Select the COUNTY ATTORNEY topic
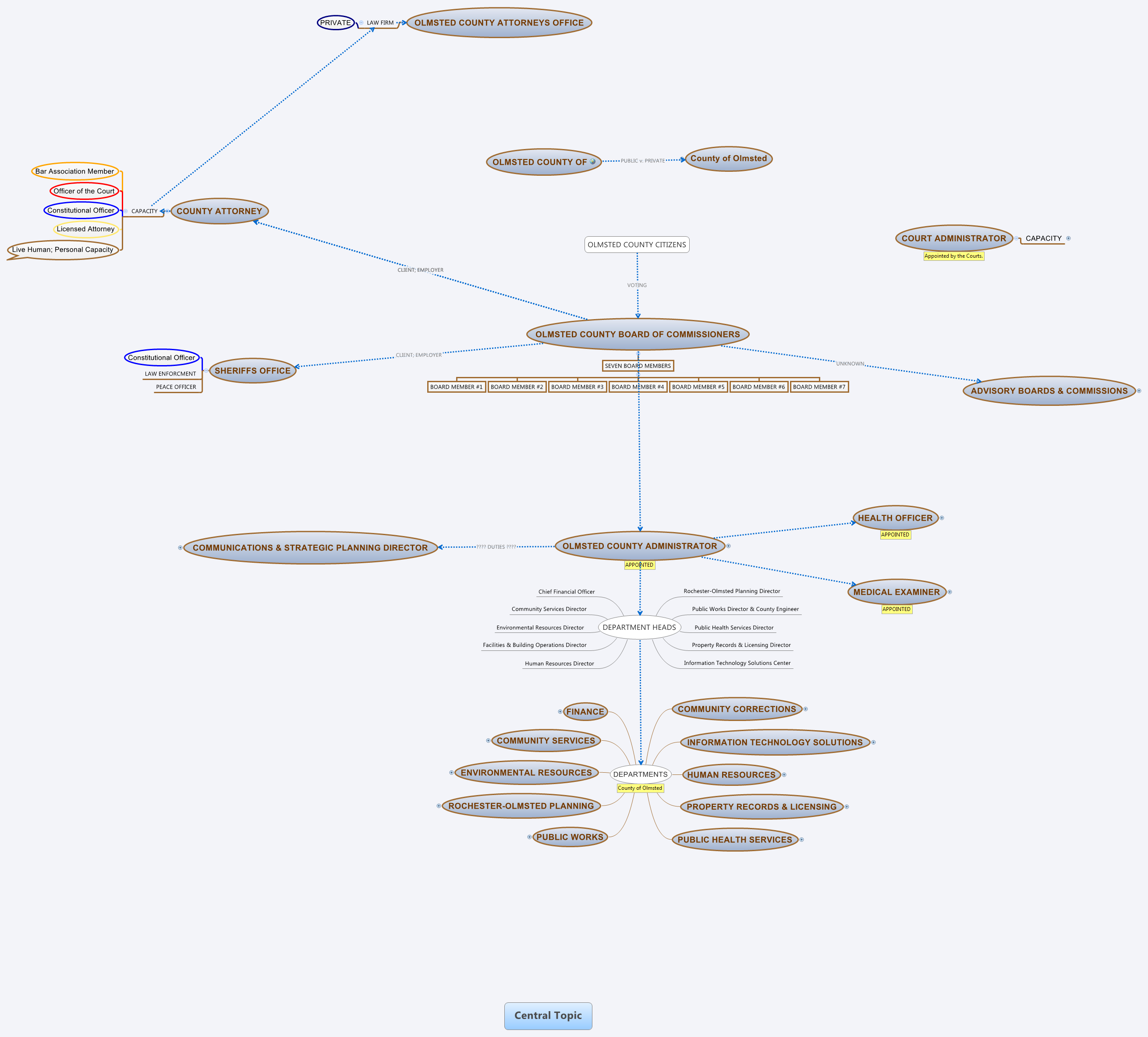 (x=219, y=211)
